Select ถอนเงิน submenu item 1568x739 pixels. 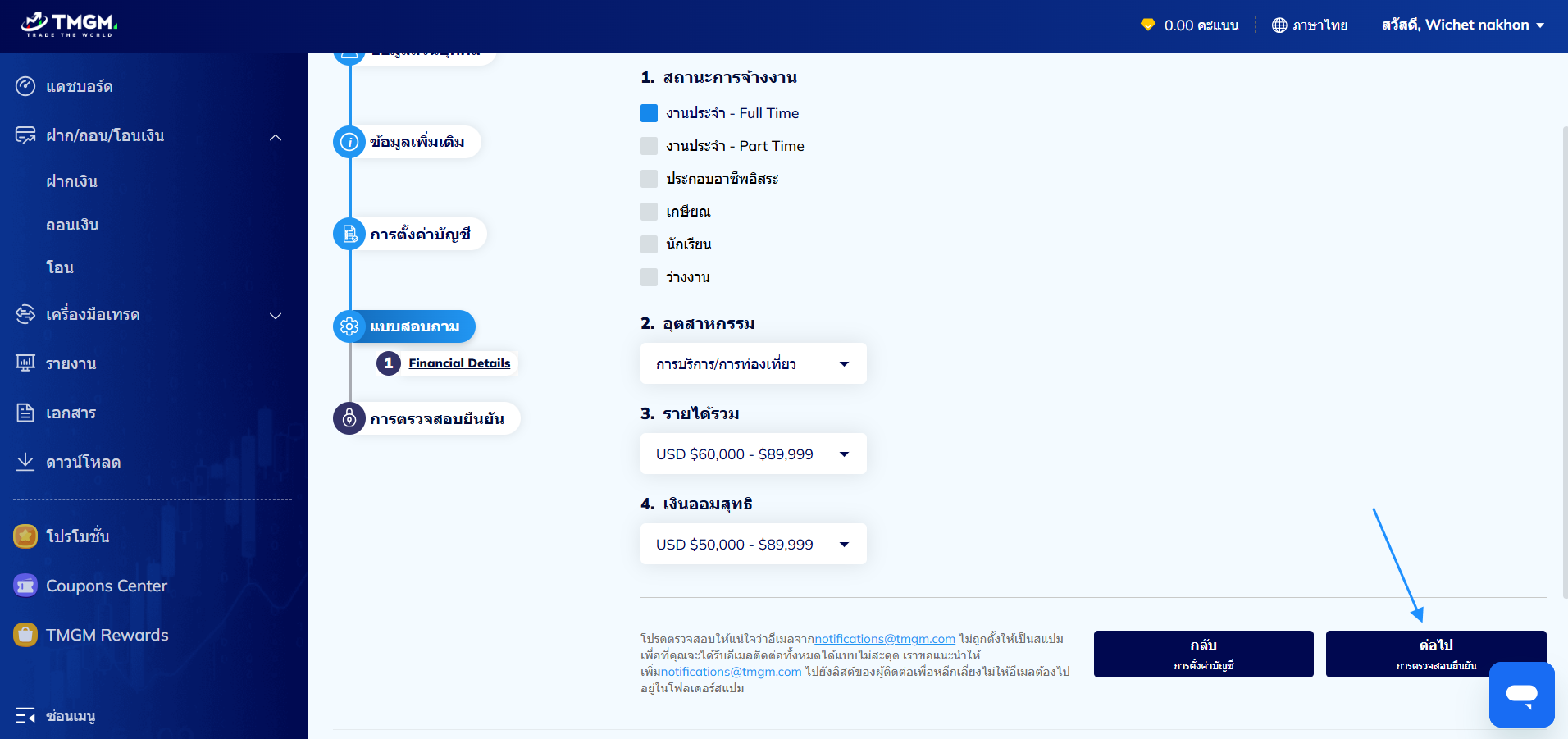(72, 225)
